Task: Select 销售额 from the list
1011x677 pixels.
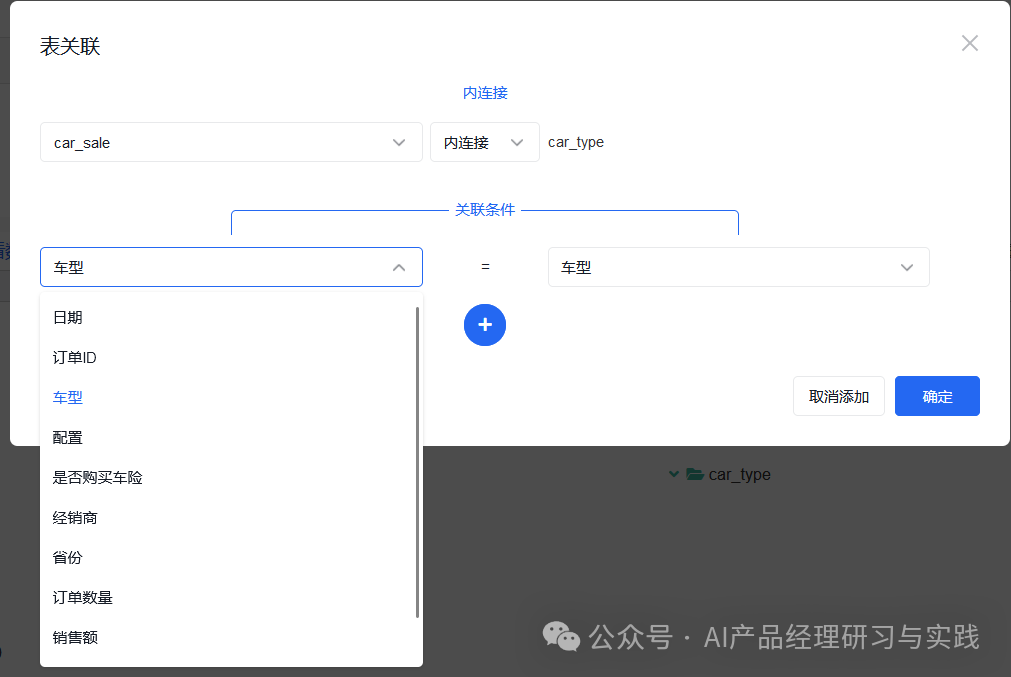Action: click(x=75, y=638)
